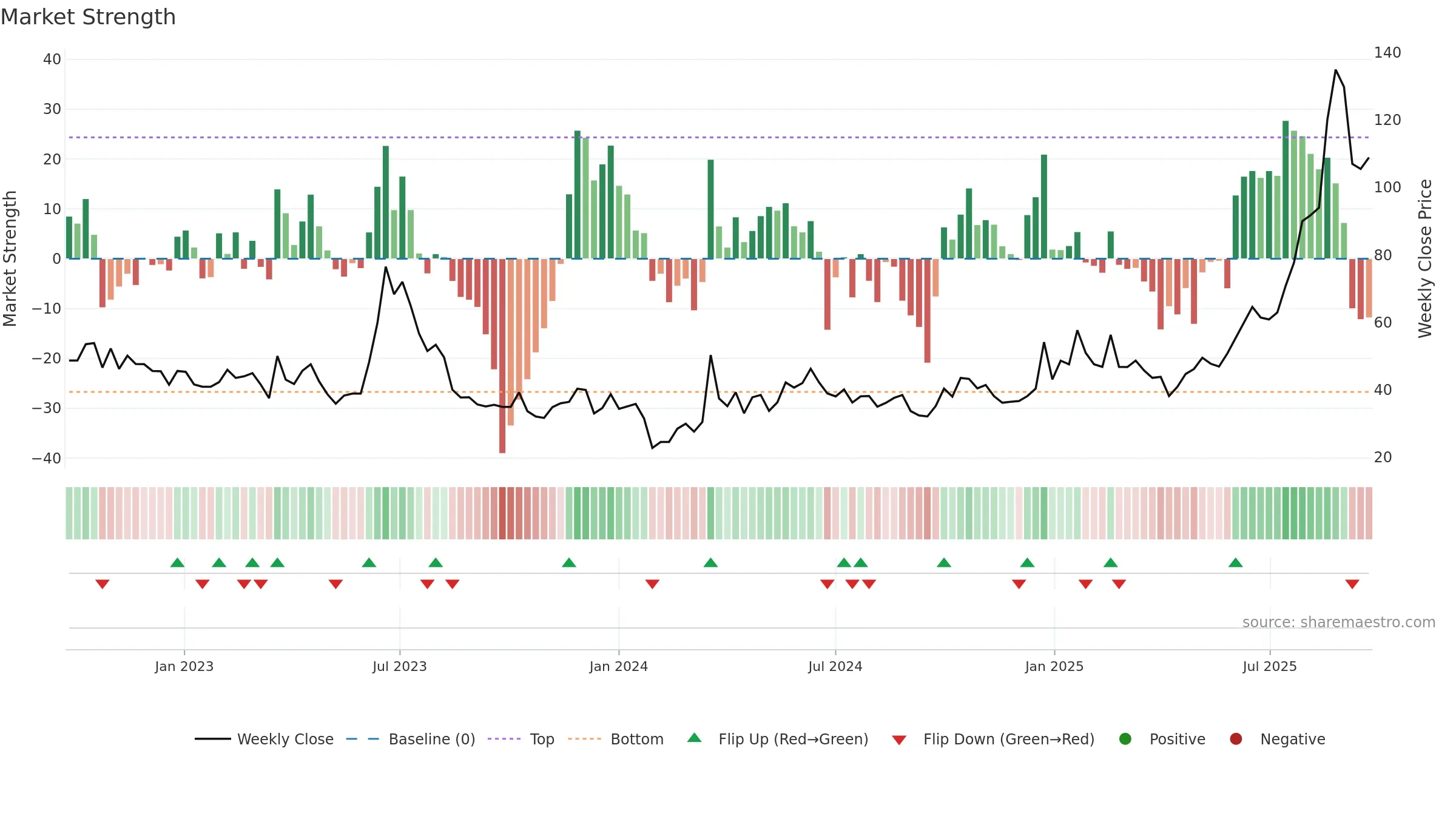Click the green flip-up marker before Jan 2024

[569, 562]
